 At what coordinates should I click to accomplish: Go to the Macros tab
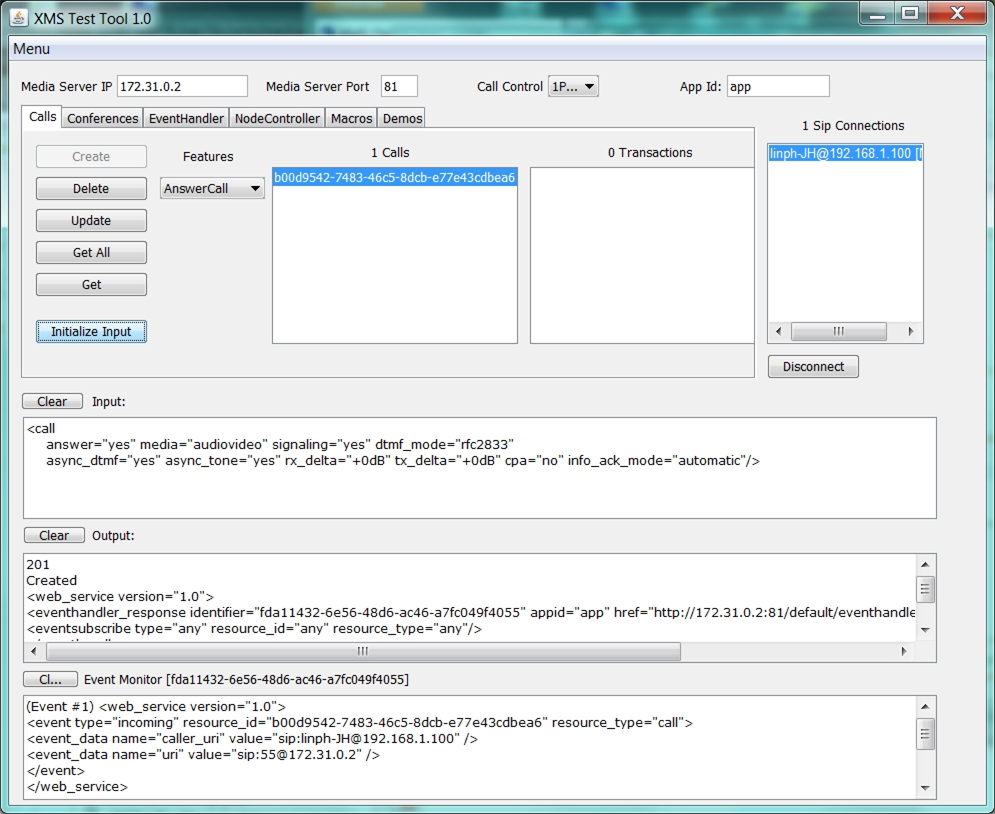click(x=351, y=118)
